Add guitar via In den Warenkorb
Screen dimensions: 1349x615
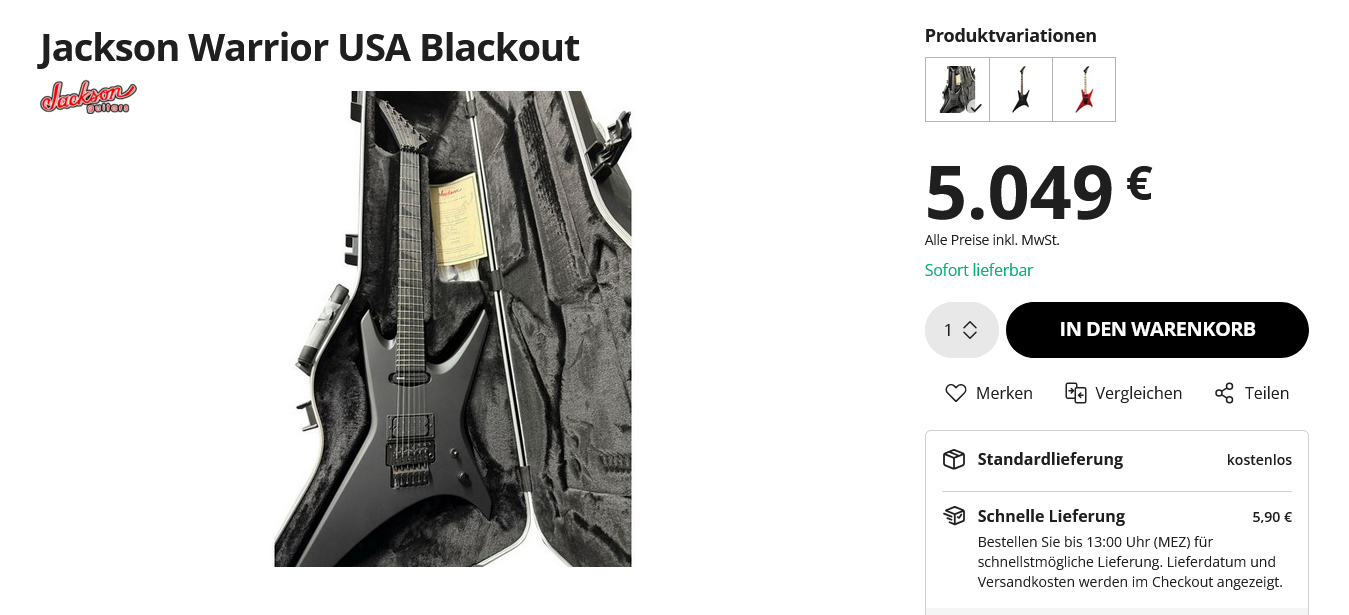1157,330
